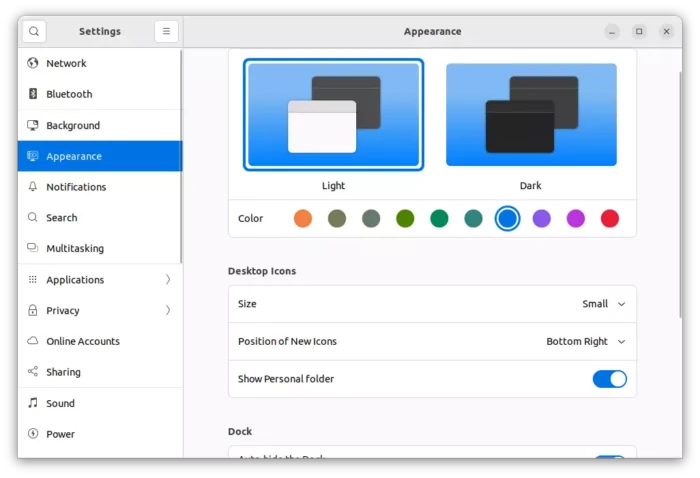The image size is (700, 478).
Task: Click the Sound music note icon
Action: coord(33,403)
